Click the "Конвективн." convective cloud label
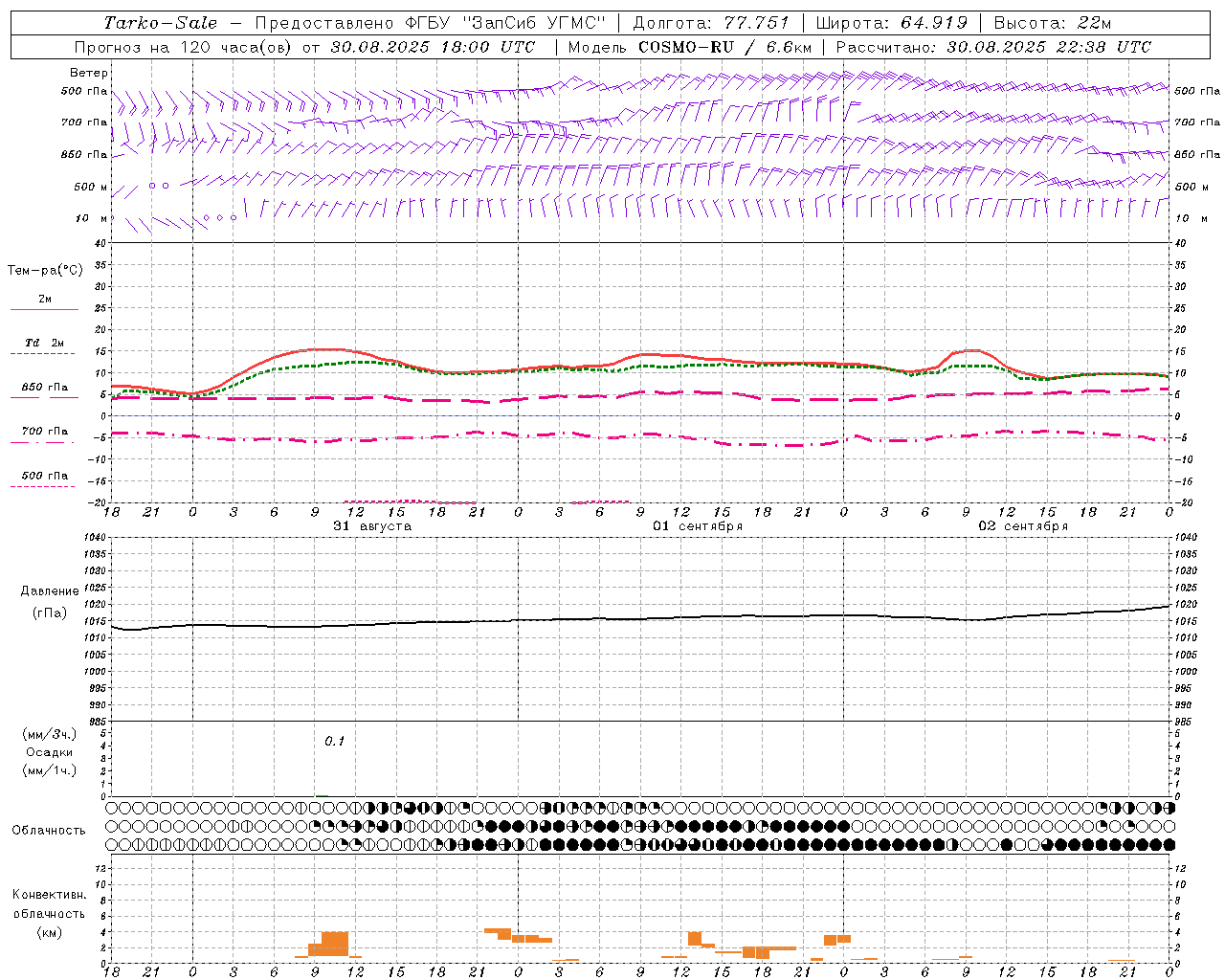Screen dimensions: 1225x980 point(49,895)
